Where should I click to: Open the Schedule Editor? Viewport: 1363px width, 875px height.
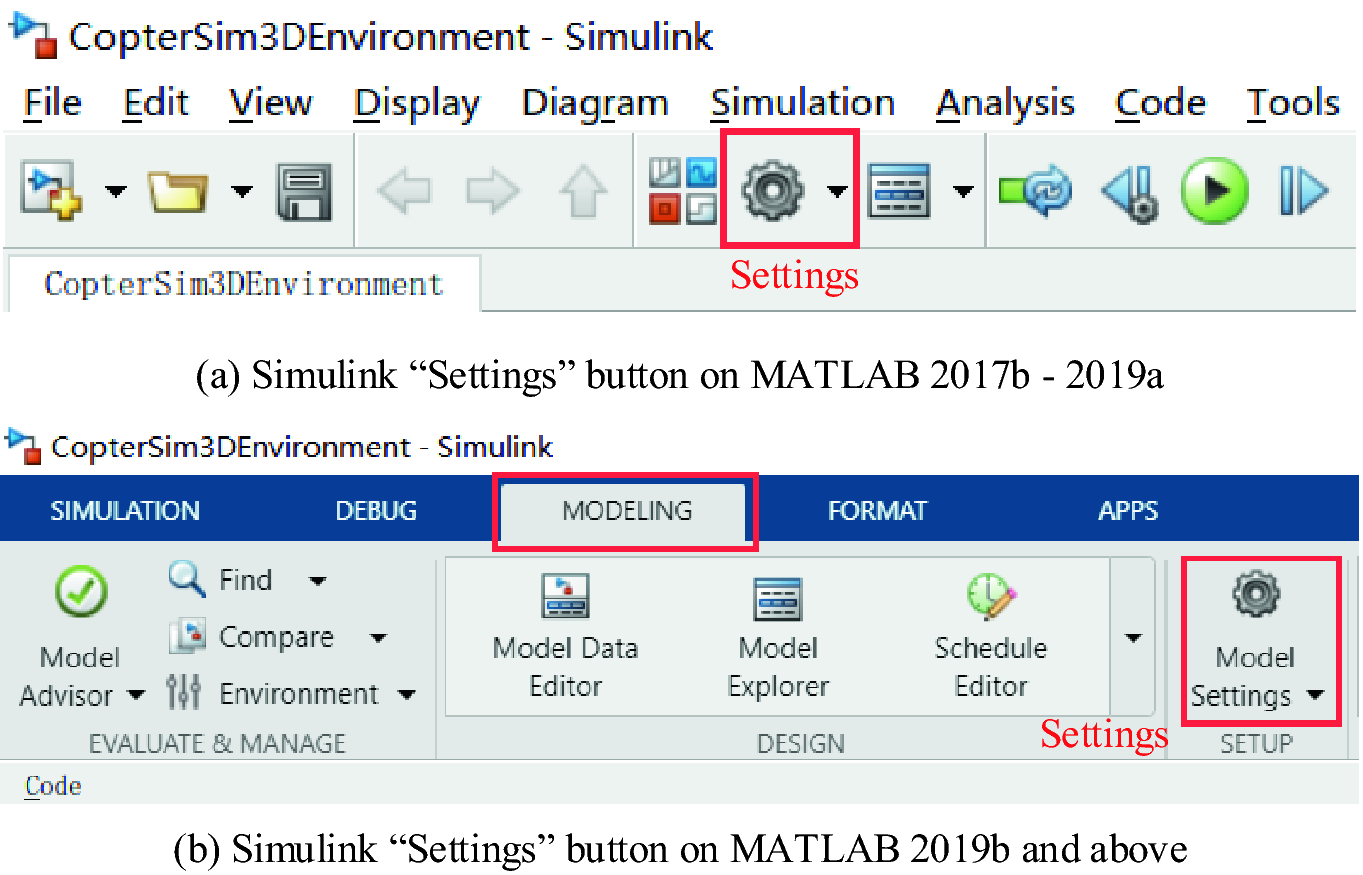991,637
